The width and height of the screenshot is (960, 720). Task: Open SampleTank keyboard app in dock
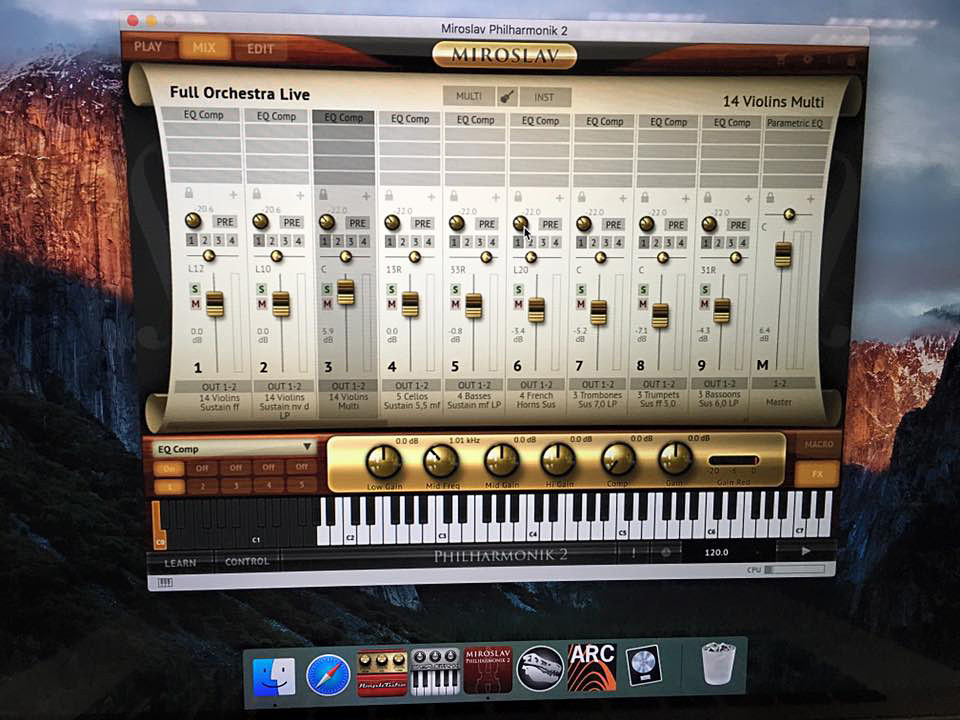coord(435,672)
